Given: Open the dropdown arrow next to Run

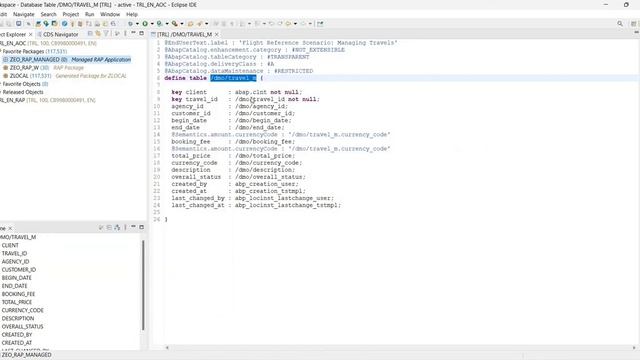Looking at the screenshot, I should [x=152, y=24].
